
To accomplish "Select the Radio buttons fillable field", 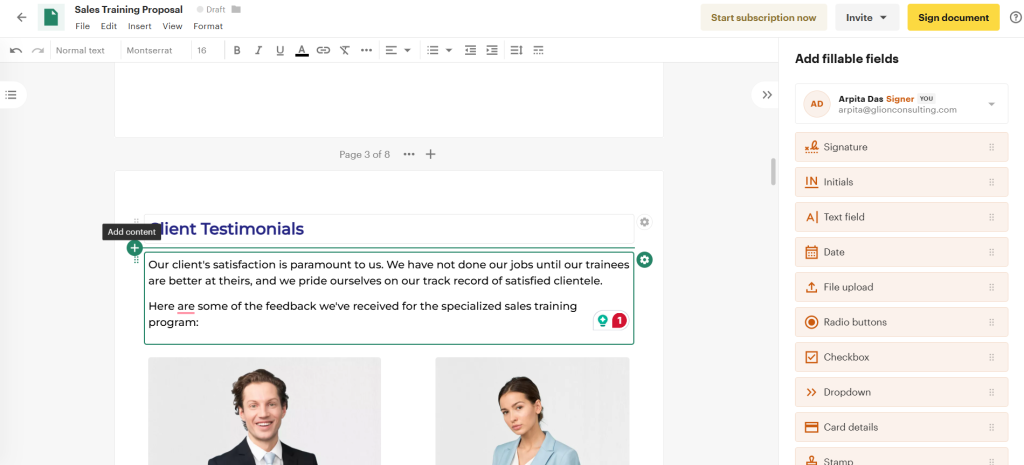I will 901,322.
